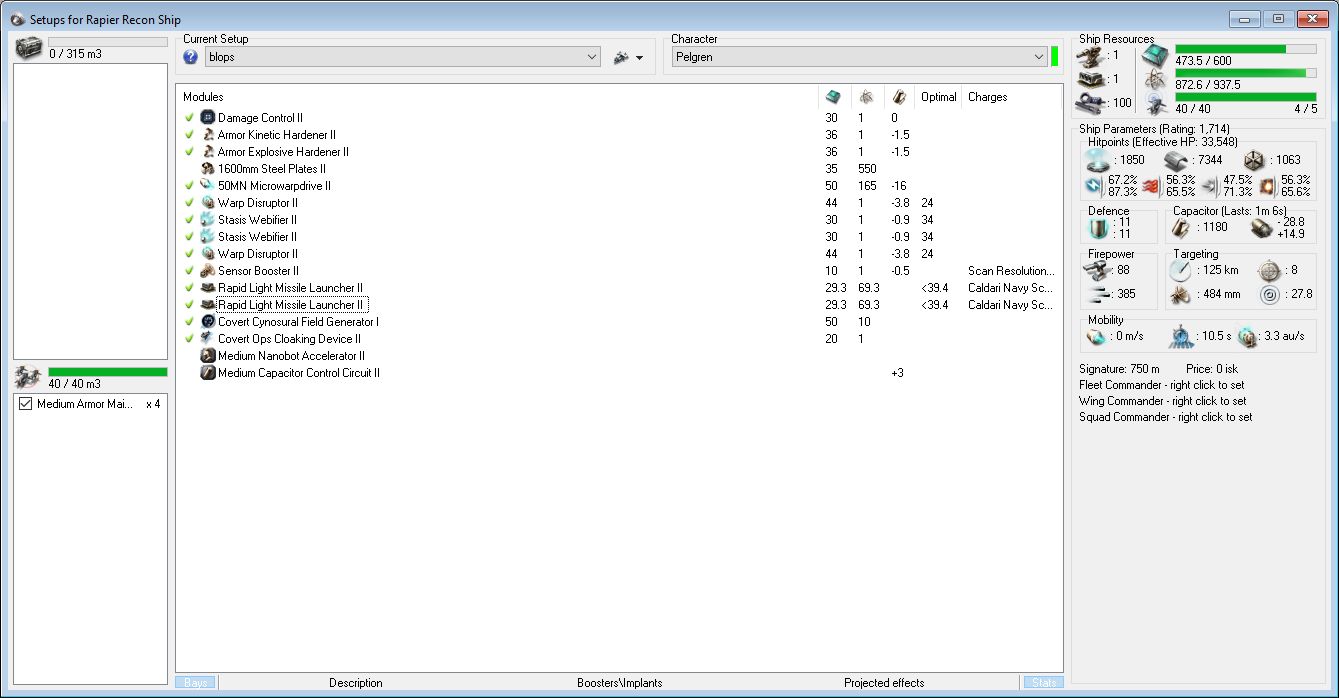
Task: Click the cargo bay crate icon
Action: 29,47
